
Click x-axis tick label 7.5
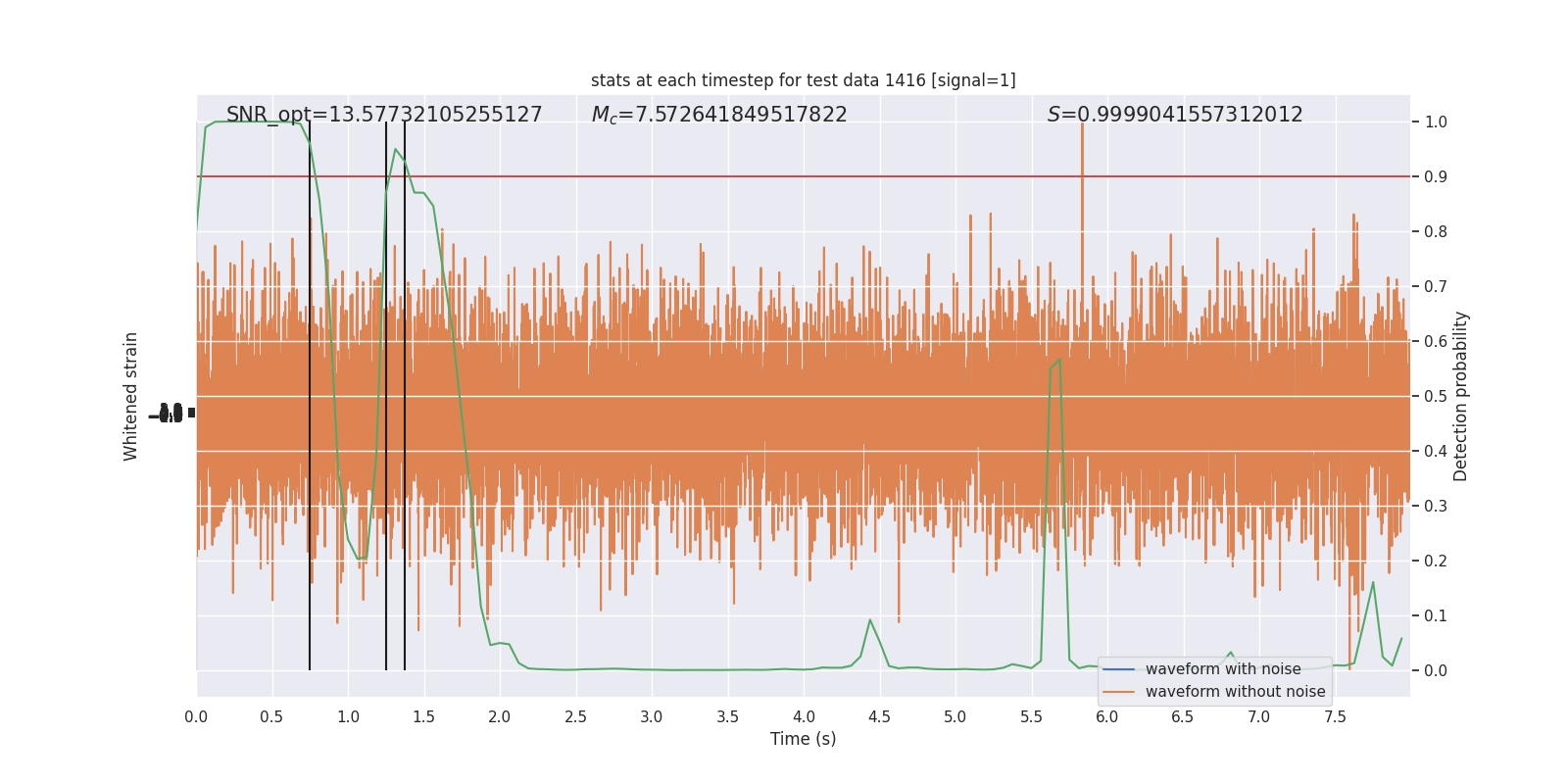tap(1335, 717)
